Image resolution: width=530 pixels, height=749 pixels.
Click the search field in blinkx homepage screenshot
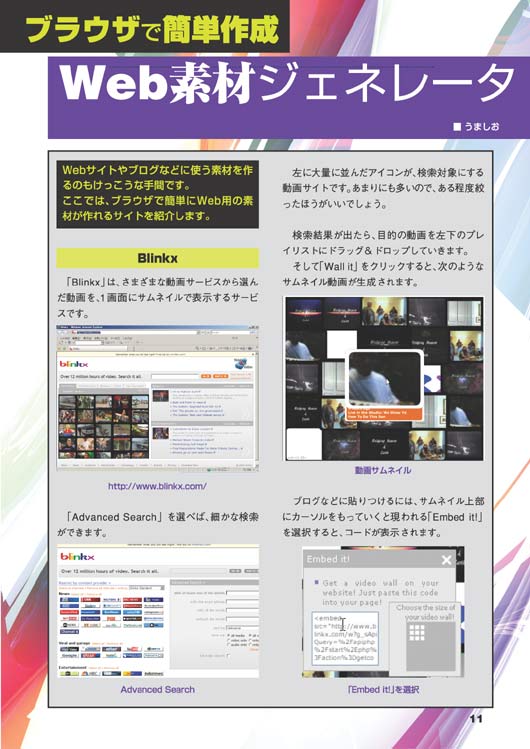[175, 376]
